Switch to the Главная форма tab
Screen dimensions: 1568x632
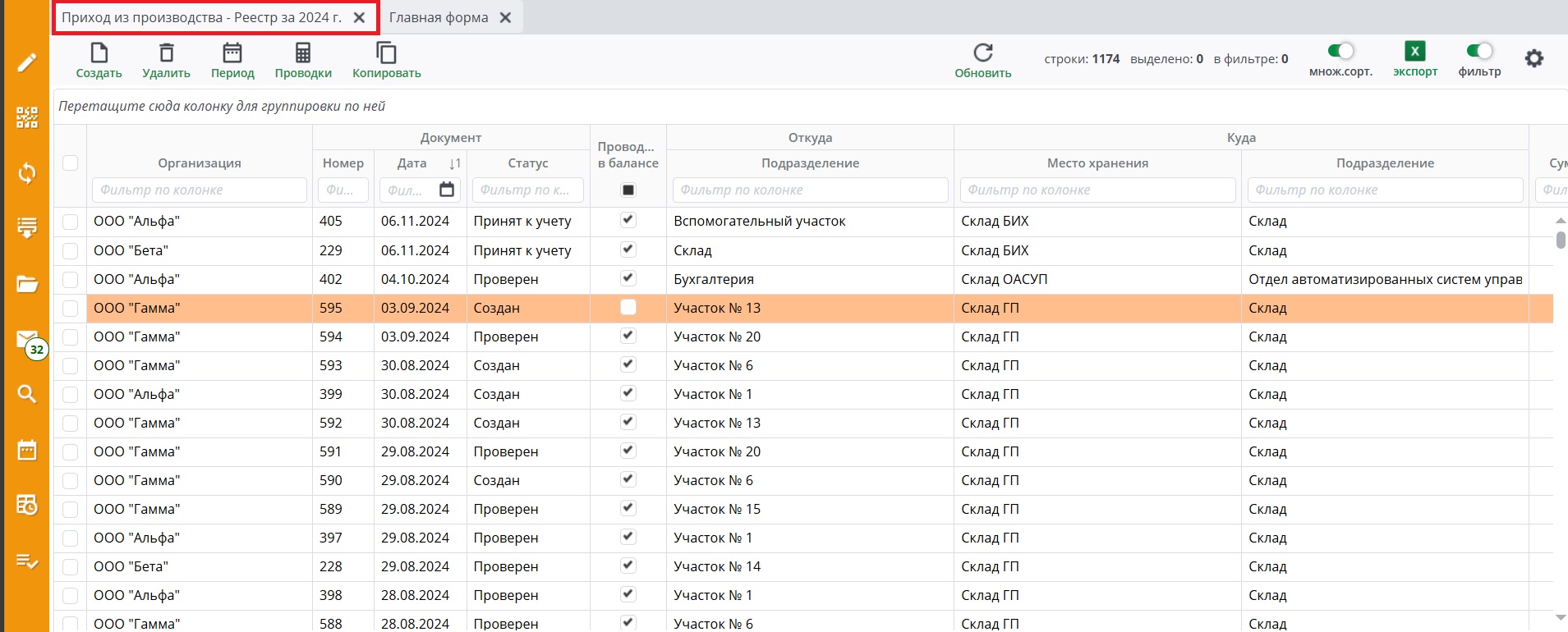point(439,17)
